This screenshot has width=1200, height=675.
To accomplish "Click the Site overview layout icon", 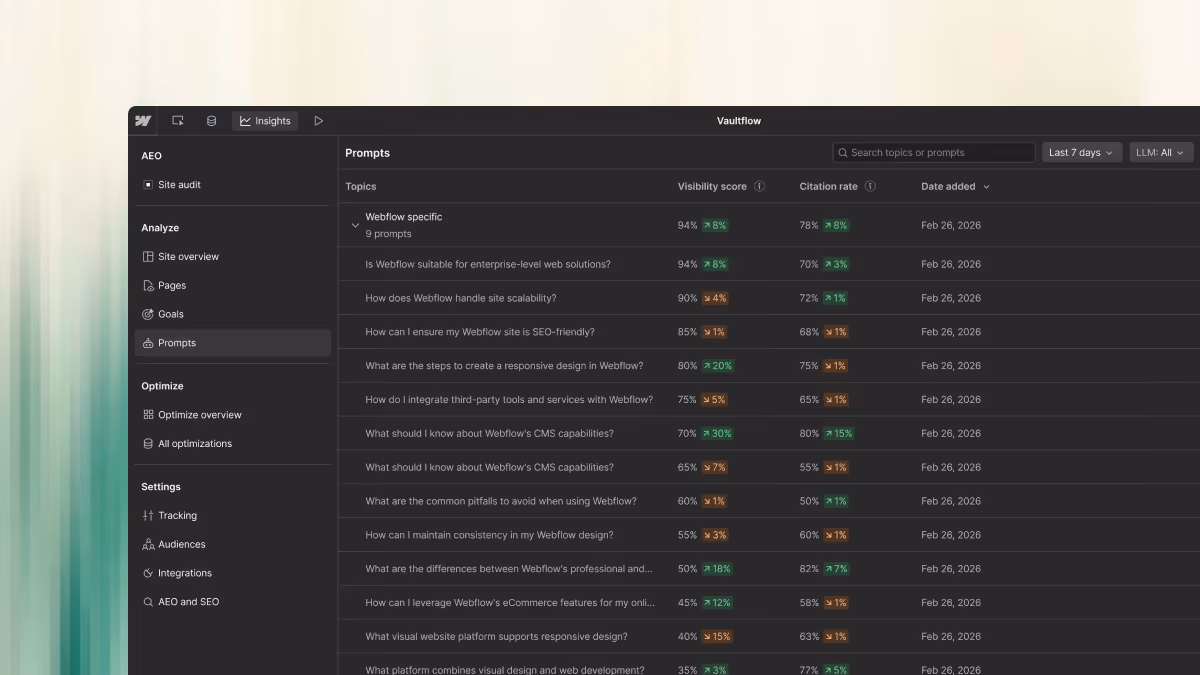I will 148,257.
